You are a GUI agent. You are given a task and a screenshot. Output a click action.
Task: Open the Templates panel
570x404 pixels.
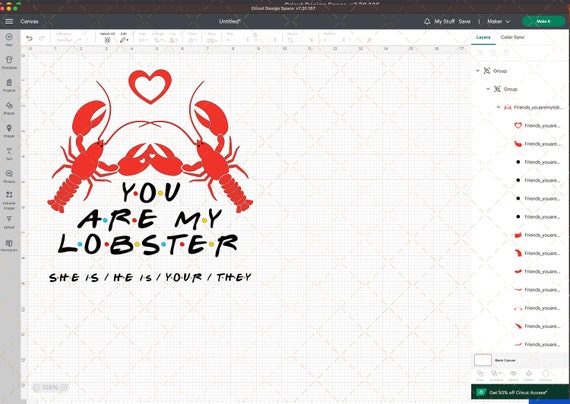pos(9,62)
